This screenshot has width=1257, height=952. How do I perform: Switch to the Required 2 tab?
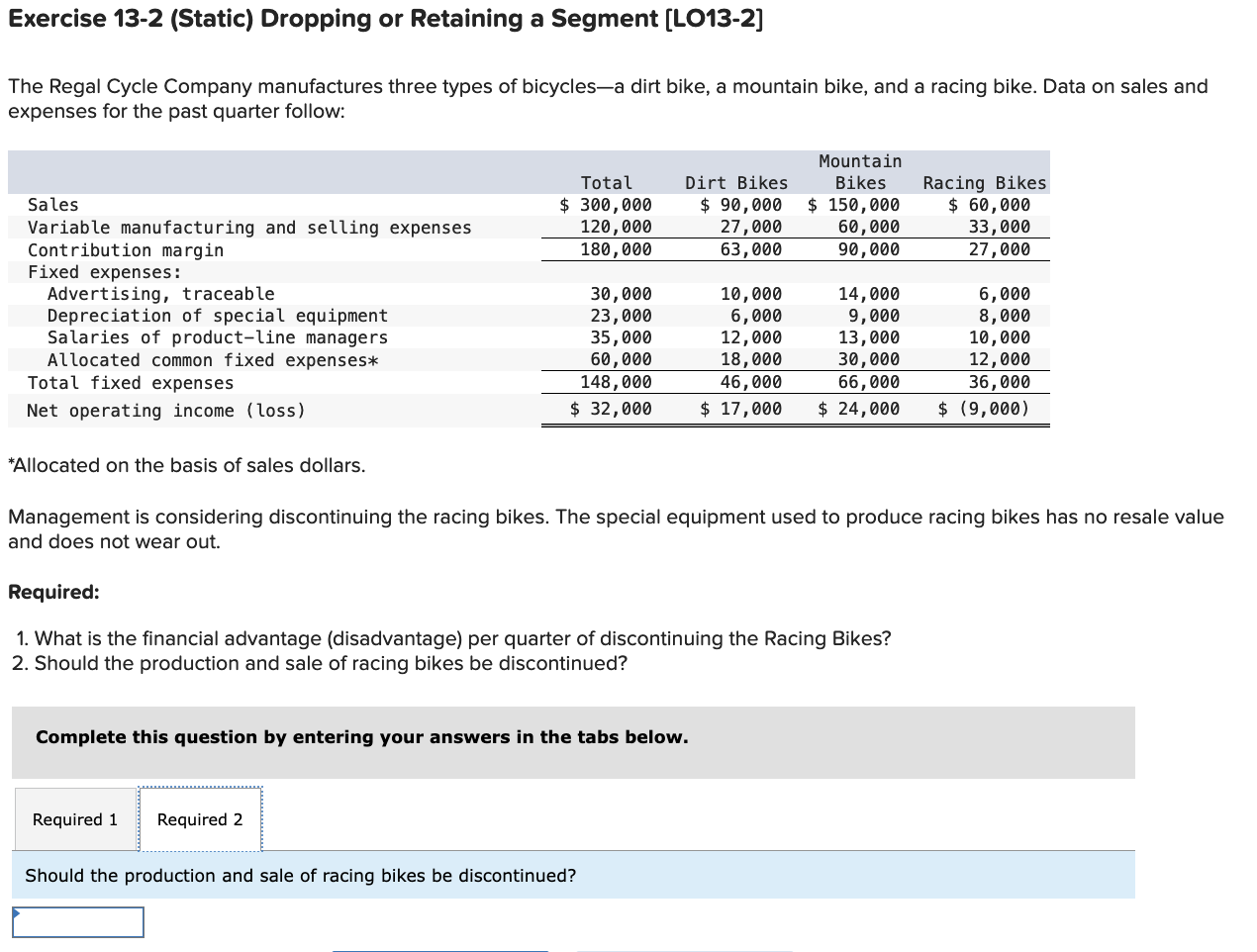point(200,818)
